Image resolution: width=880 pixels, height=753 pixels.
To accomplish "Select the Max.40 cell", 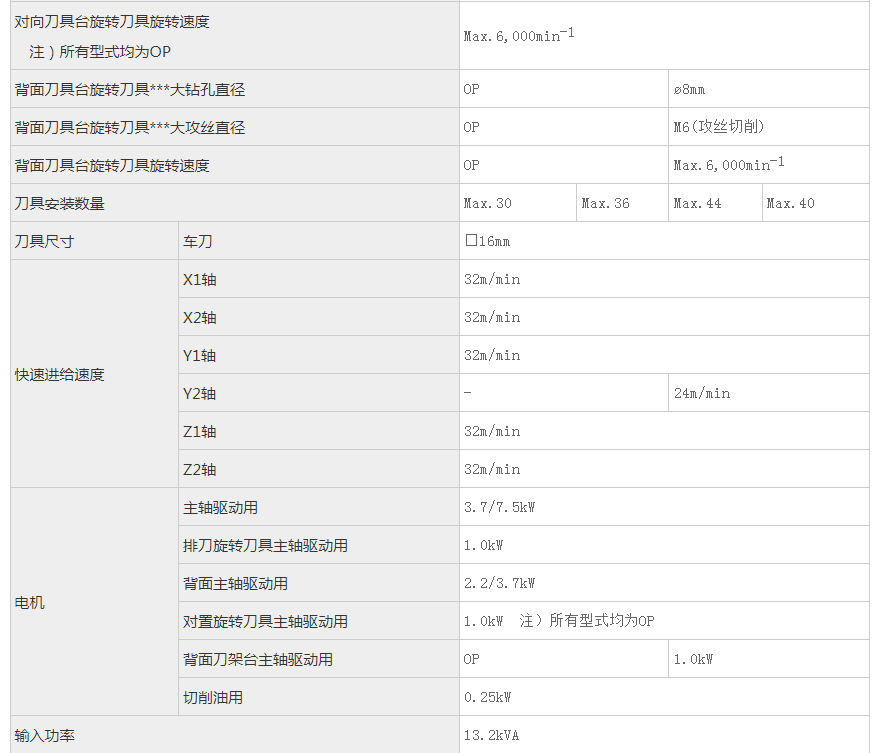I will point(791,203).
